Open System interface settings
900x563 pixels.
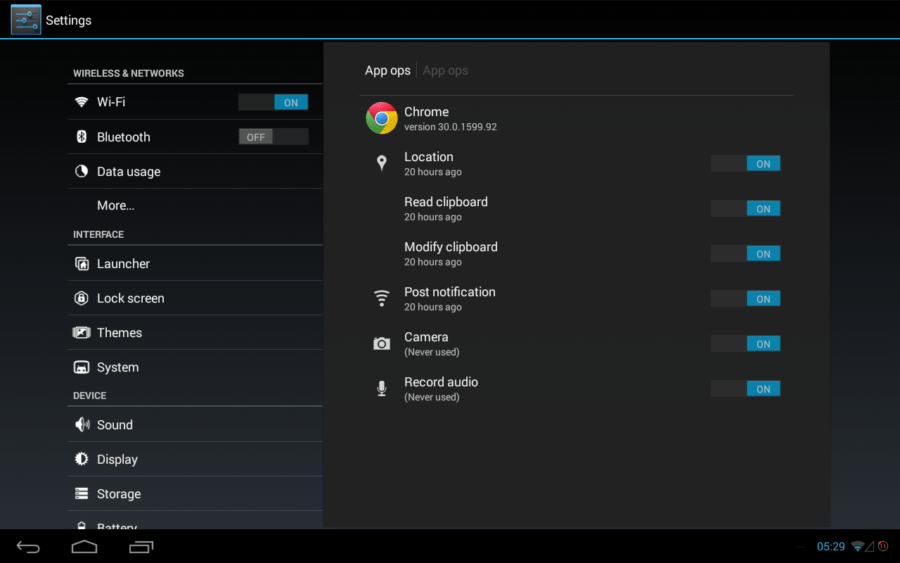click(x=195, y=367)
